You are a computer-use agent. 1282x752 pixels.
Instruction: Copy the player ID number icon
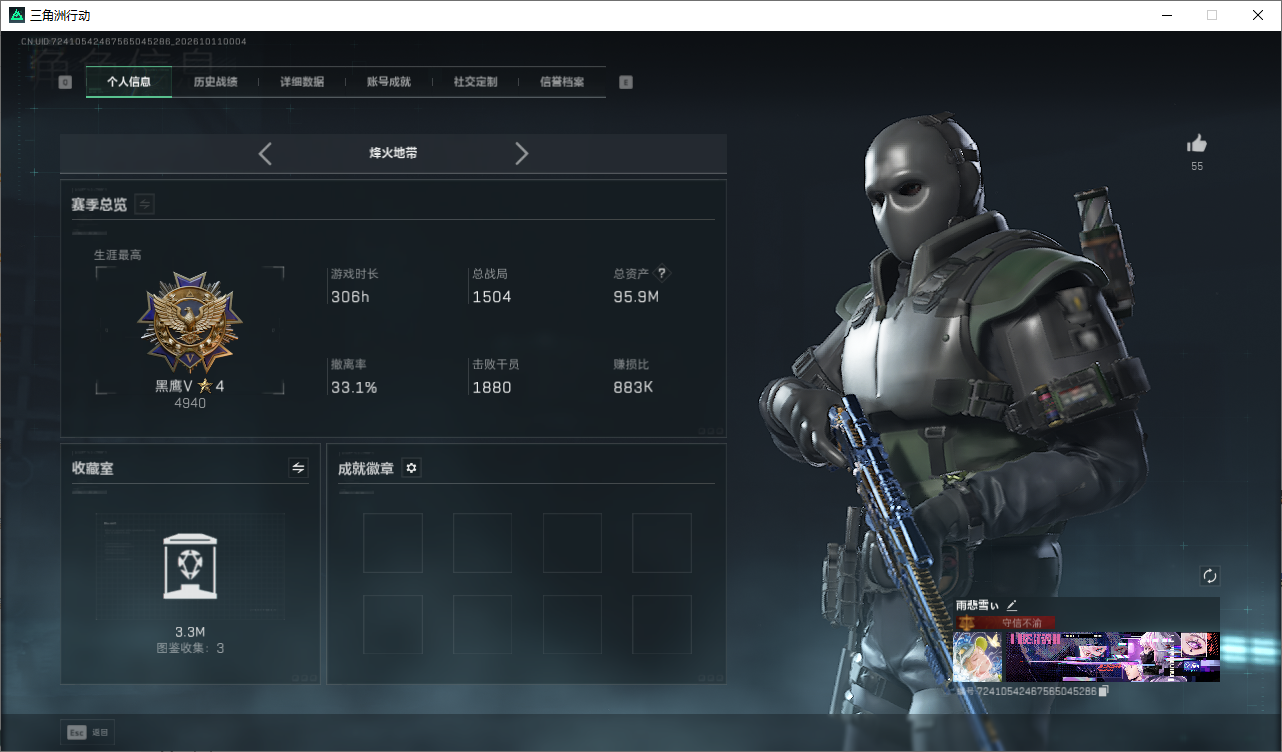1104,691
